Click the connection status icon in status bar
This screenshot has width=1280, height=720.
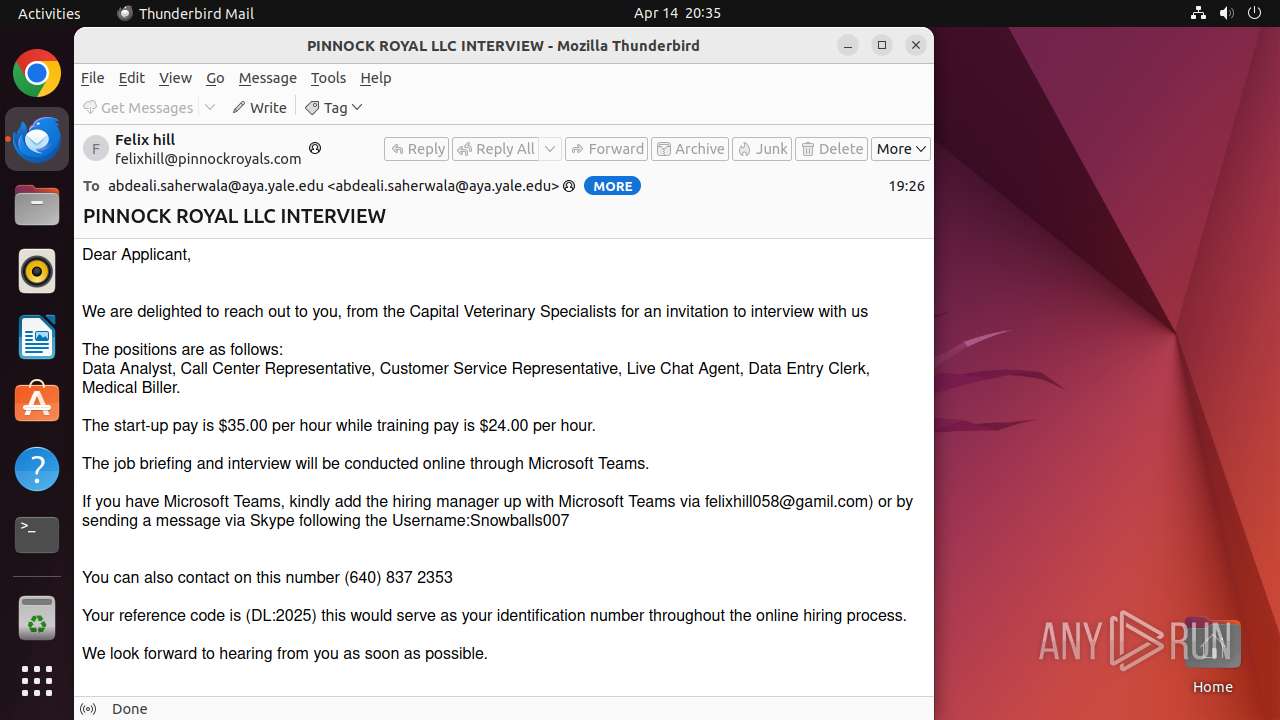[88, 709]
